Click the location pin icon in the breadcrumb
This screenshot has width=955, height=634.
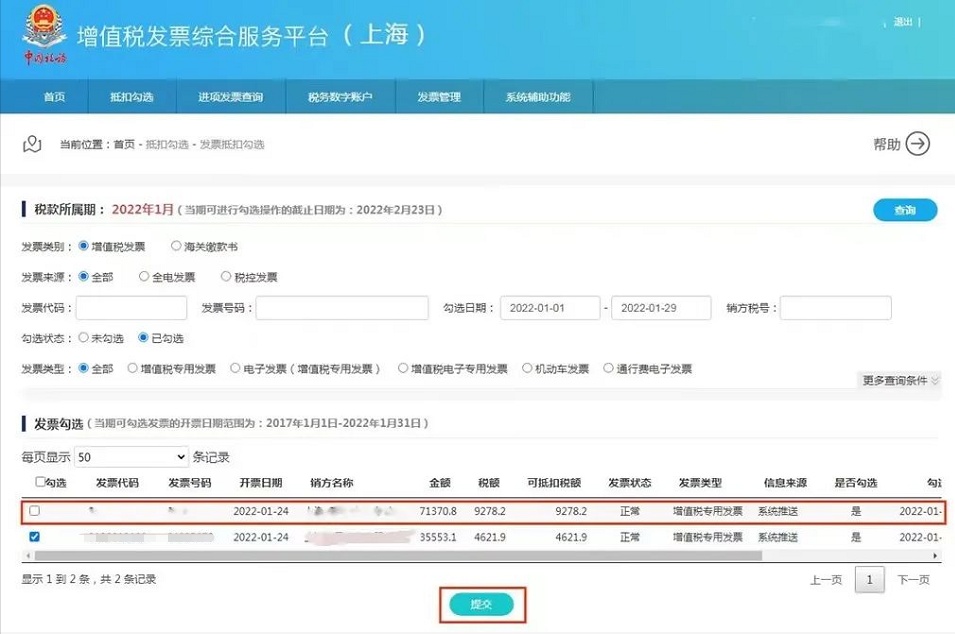pyautogui.click(x=33, y=145)
